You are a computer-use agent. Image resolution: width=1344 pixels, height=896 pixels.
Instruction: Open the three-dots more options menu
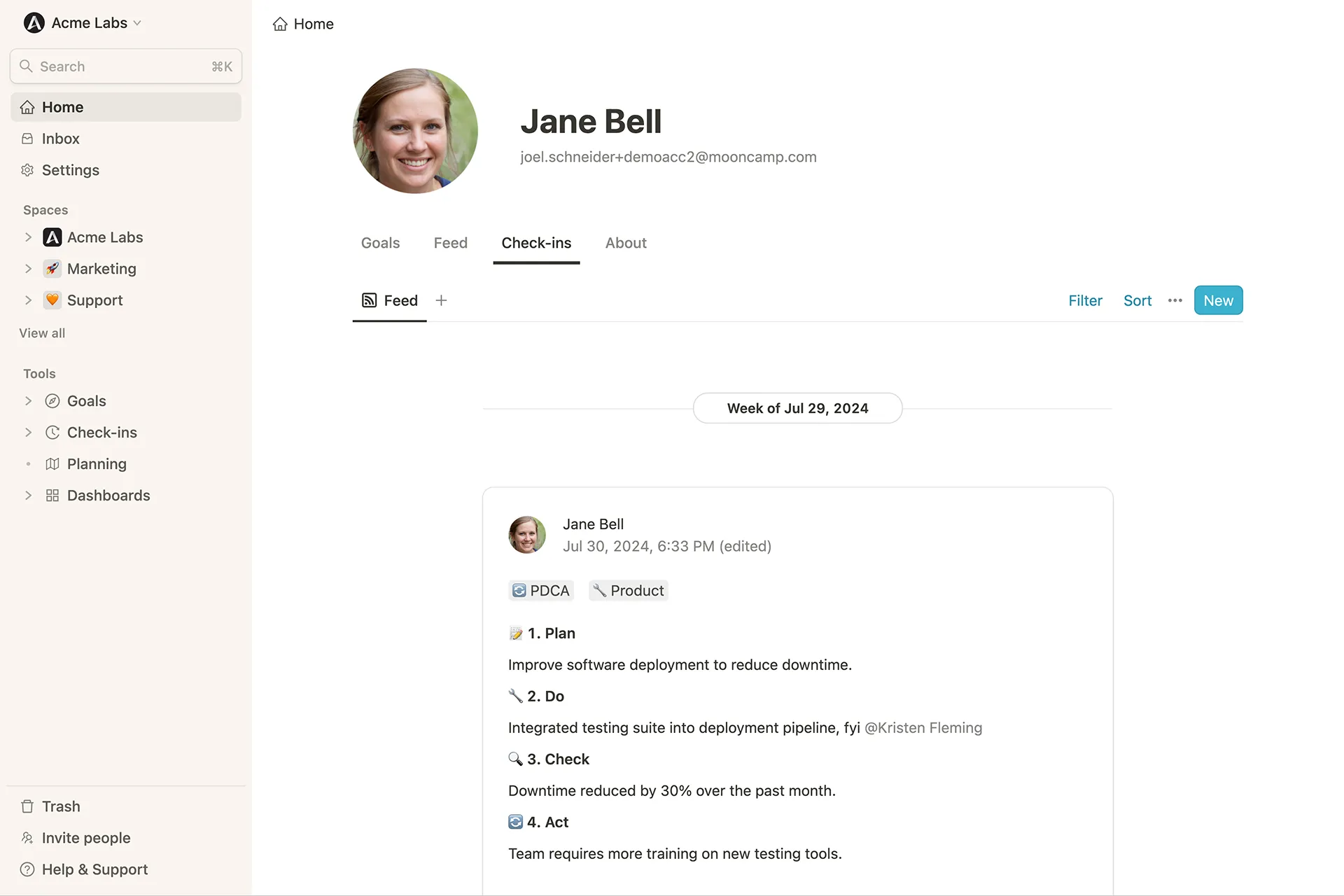click(1175, 300)
